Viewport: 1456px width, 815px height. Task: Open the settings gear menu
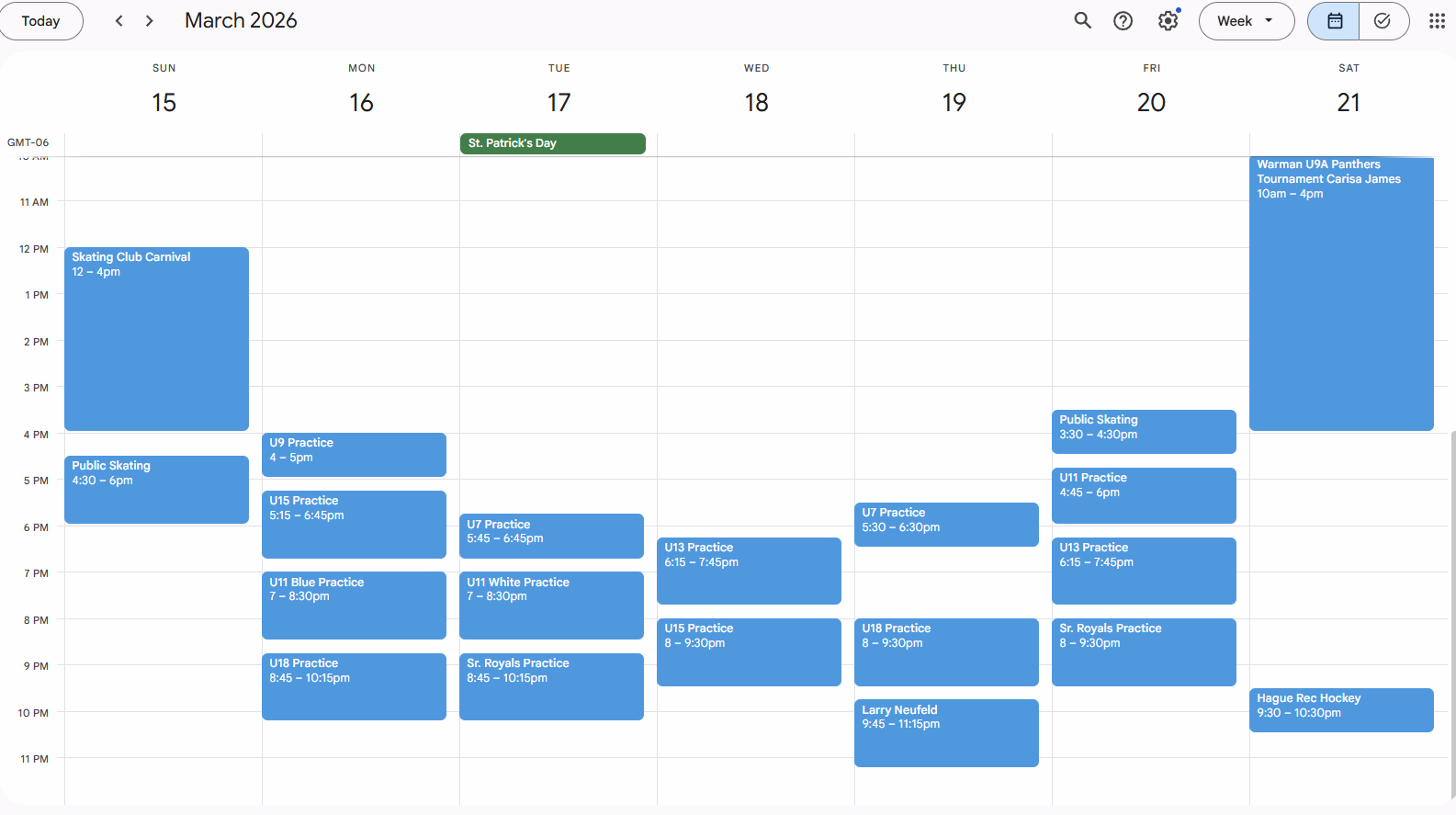pyautogui.click(x=1168, y=21)
